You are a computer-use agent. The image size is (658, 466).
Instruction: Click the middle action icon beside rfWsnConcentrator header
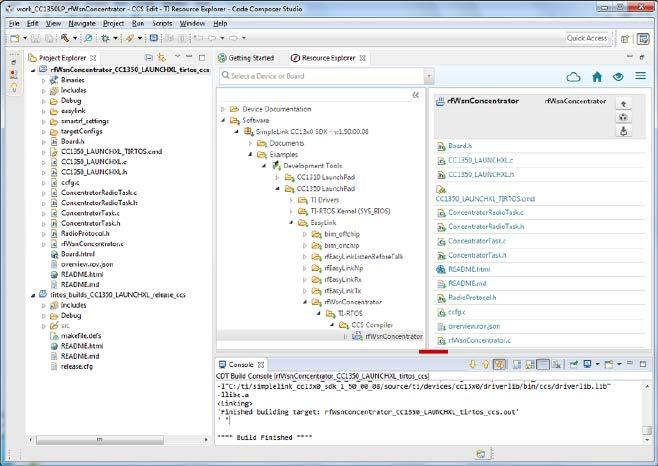623,117
